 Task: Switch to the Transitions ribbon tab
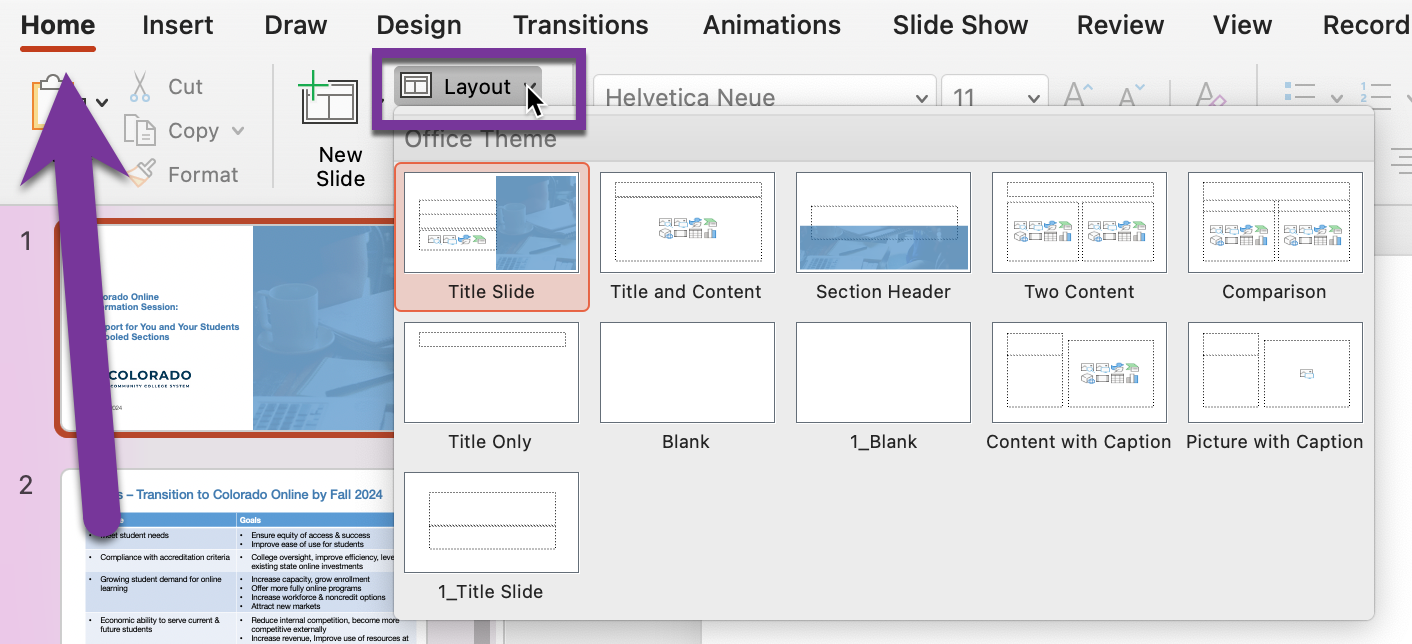coord(580,25)
